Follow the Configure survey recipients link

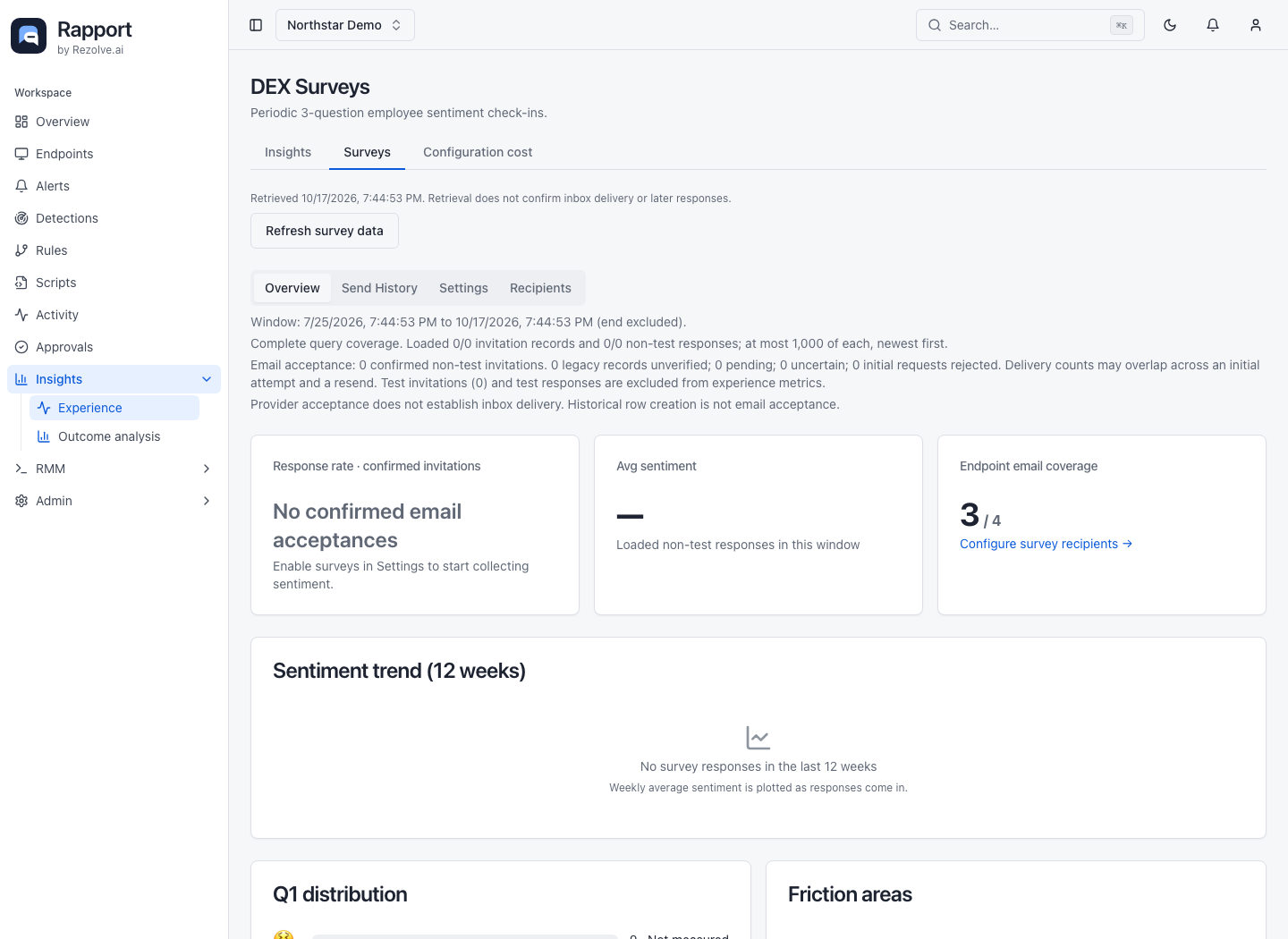(1046, 544)
